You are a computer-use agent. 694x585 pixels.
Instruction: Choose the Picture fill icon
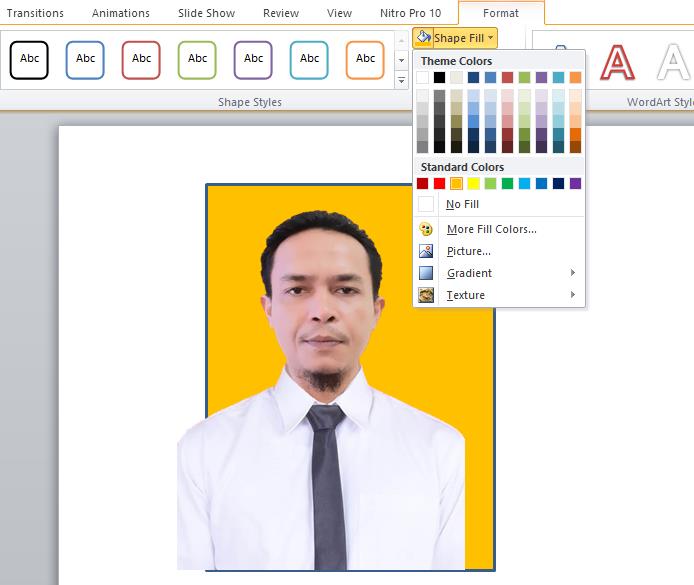[426, 251]
